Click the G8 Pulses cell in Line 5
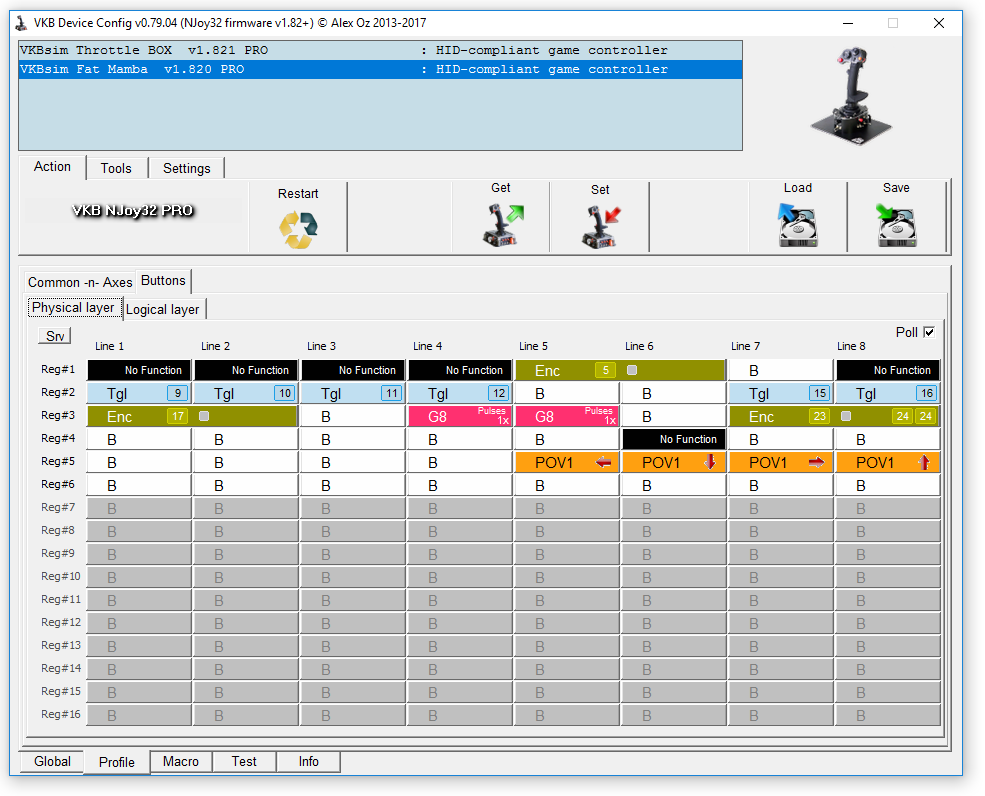985x796 pixels. tap(567, 417)
